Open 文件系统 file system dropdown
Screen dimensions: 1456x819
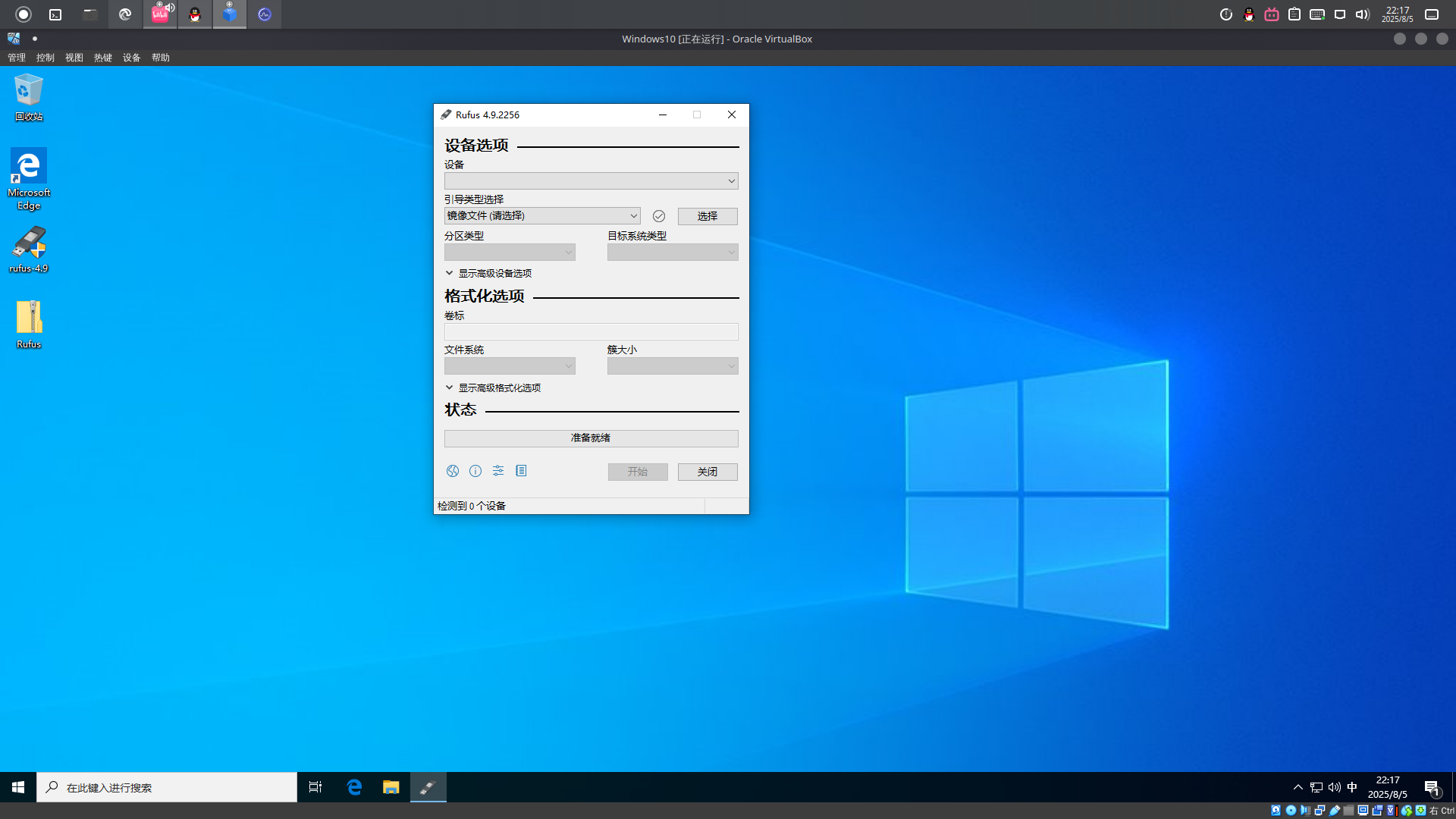point(510,366)
